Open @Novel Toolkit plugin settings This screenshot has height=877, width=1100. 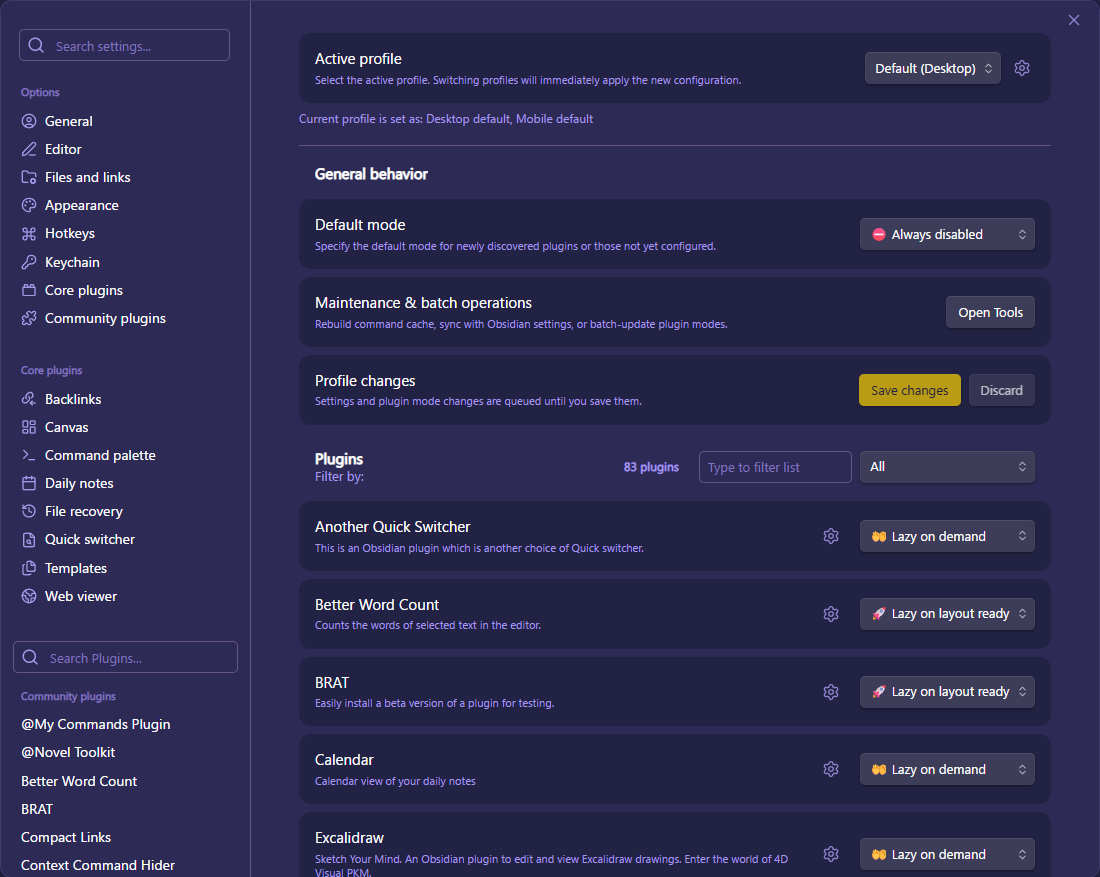click(x=68, y=752)
